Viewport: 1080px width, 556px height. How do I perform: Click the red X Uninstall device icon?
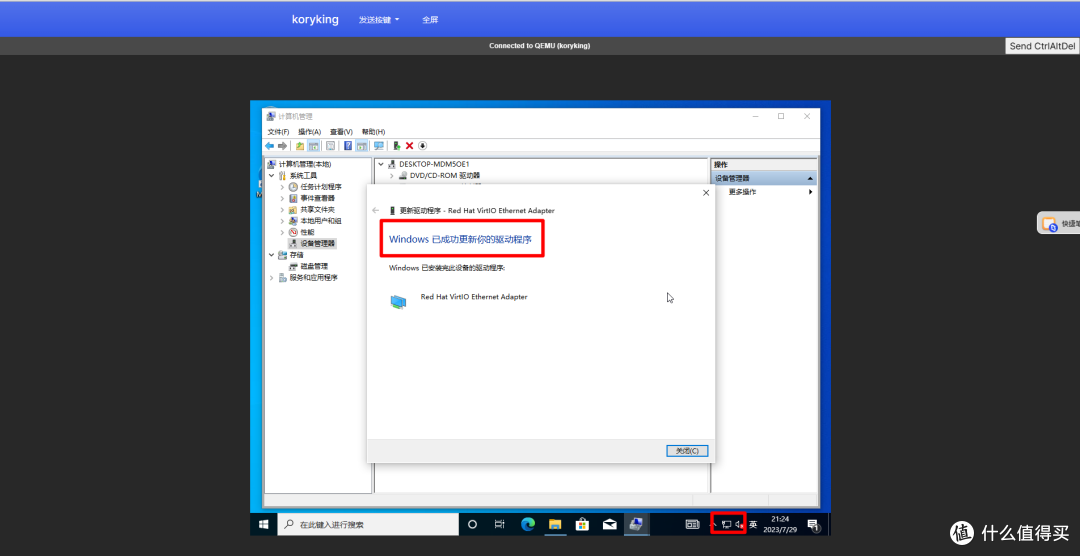tap(409, 145)
